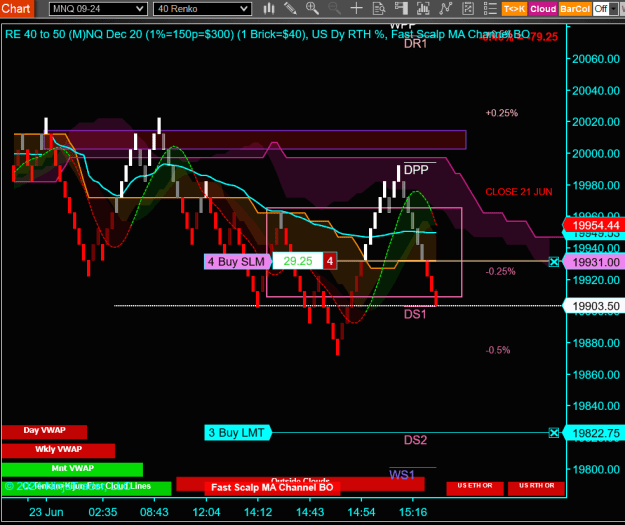The height and width of the screenshot is (525, 625).
Task: Click the 02:35 time axis label
Action: pyautogui.click(x=103, y=512)
